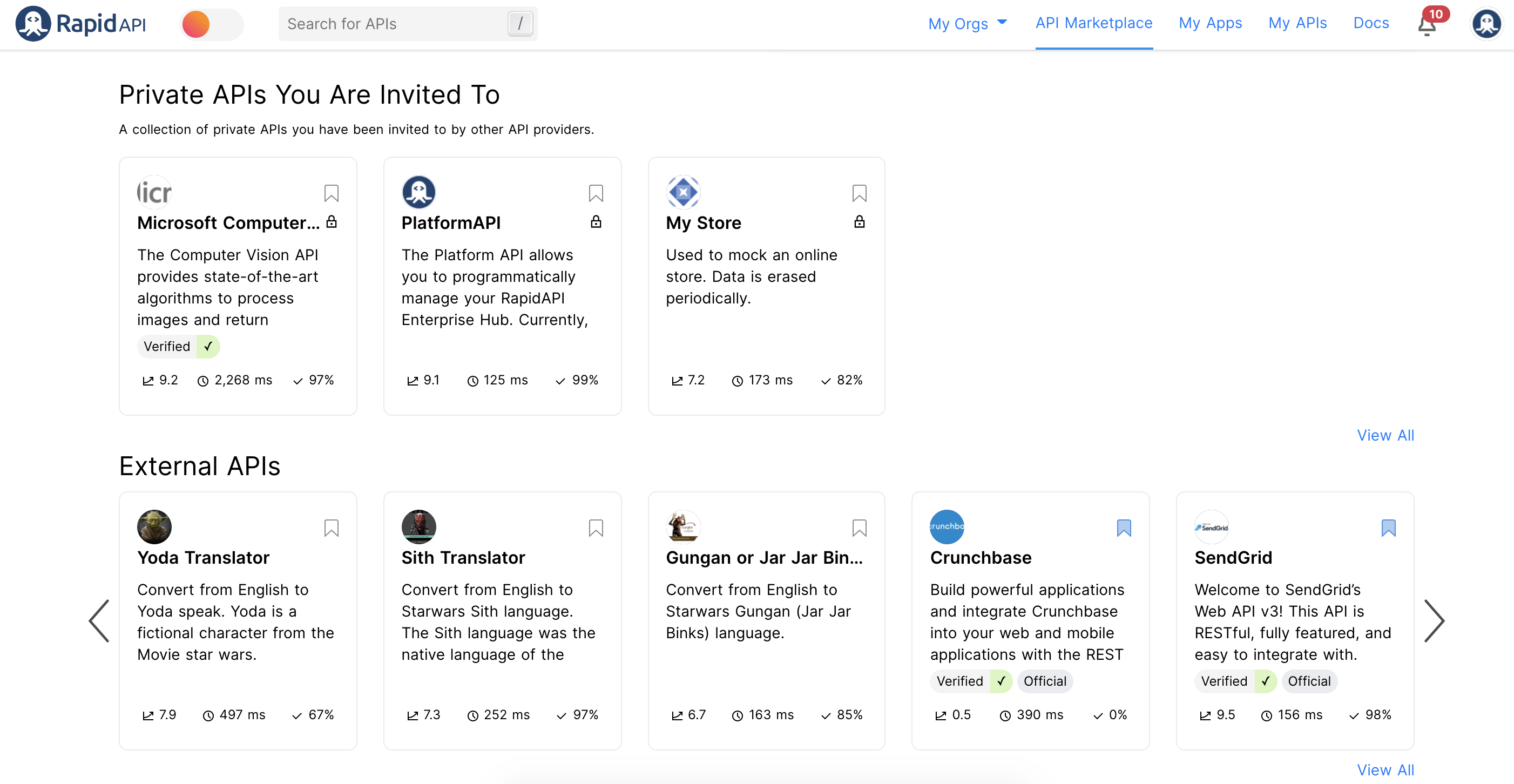Remove bookmark from SendGrid card

click(x=1388, y=528)
